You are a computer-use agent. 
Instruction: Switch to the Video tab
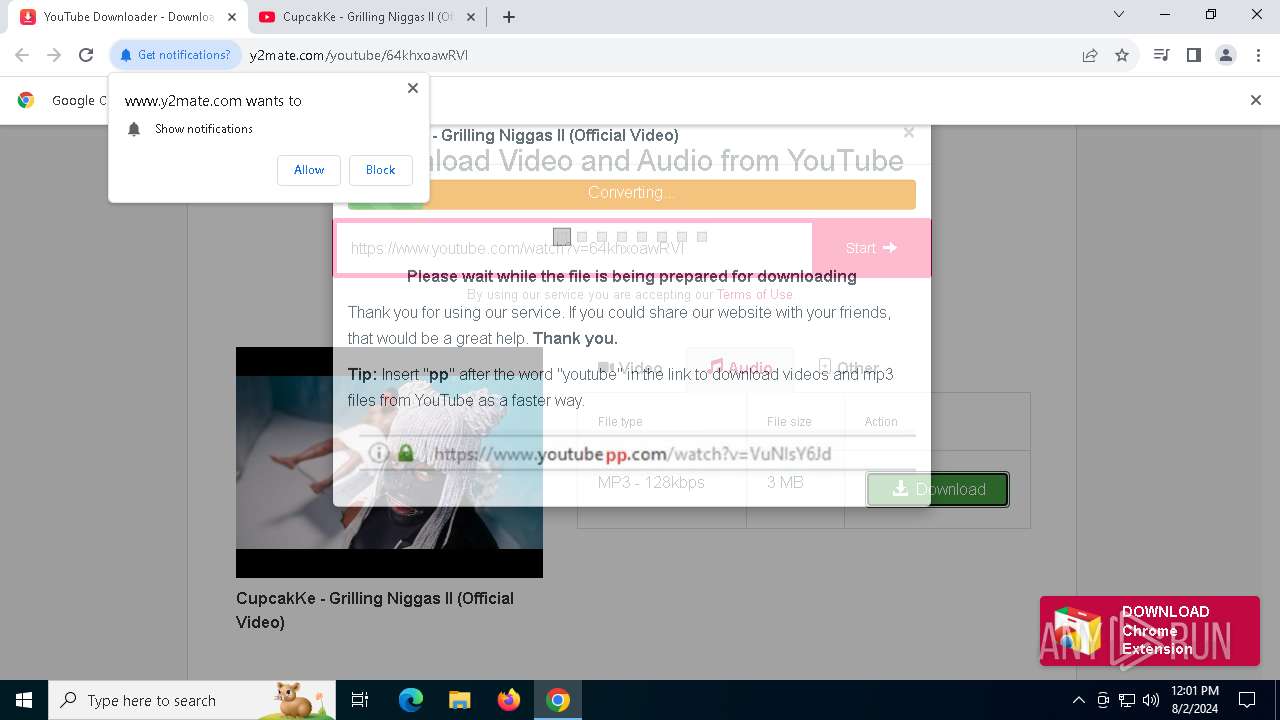click(630, 368)
